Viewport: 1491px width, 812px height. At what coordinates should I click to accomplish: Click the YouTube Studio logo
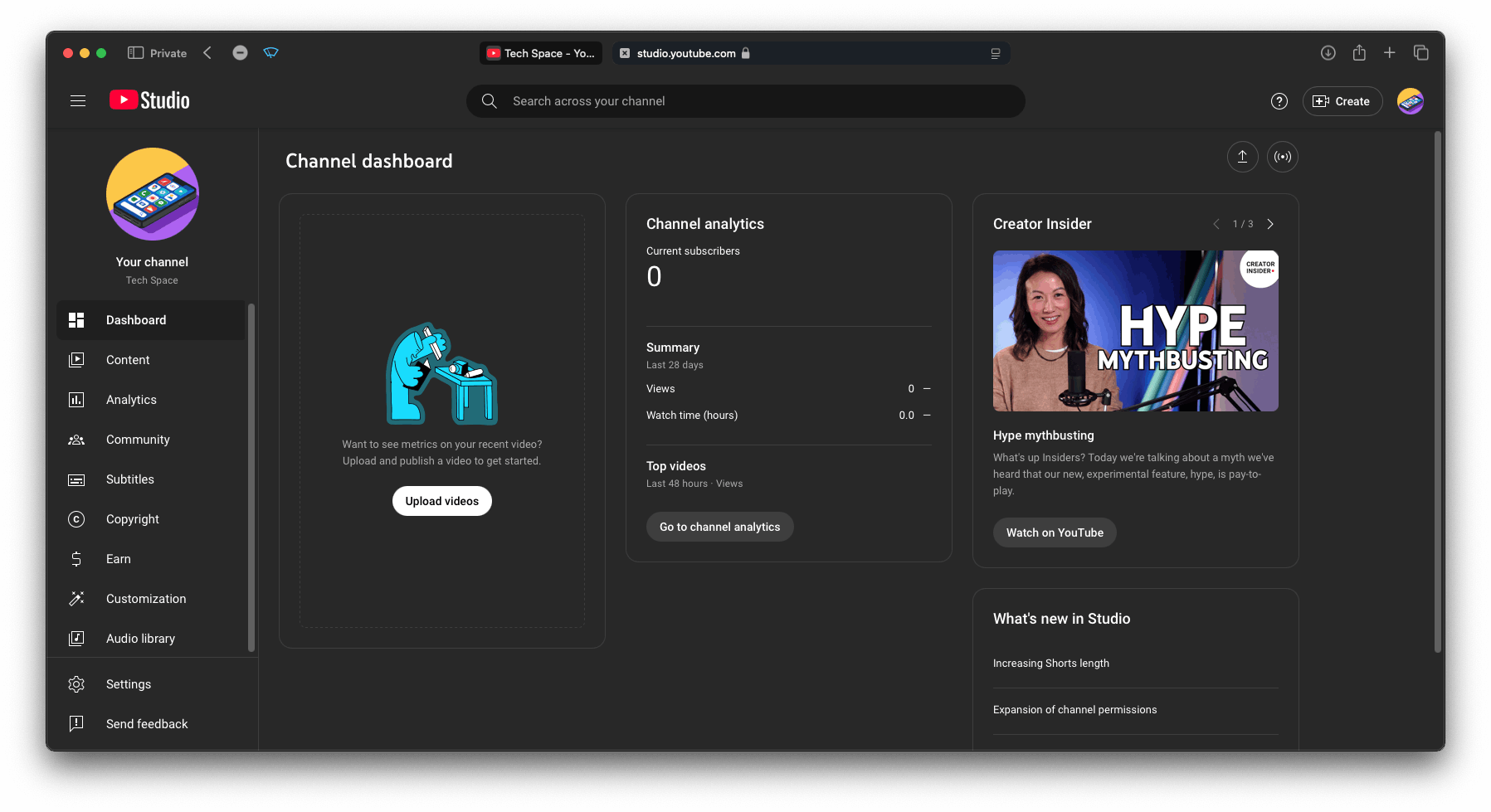(x=150, y=100)
